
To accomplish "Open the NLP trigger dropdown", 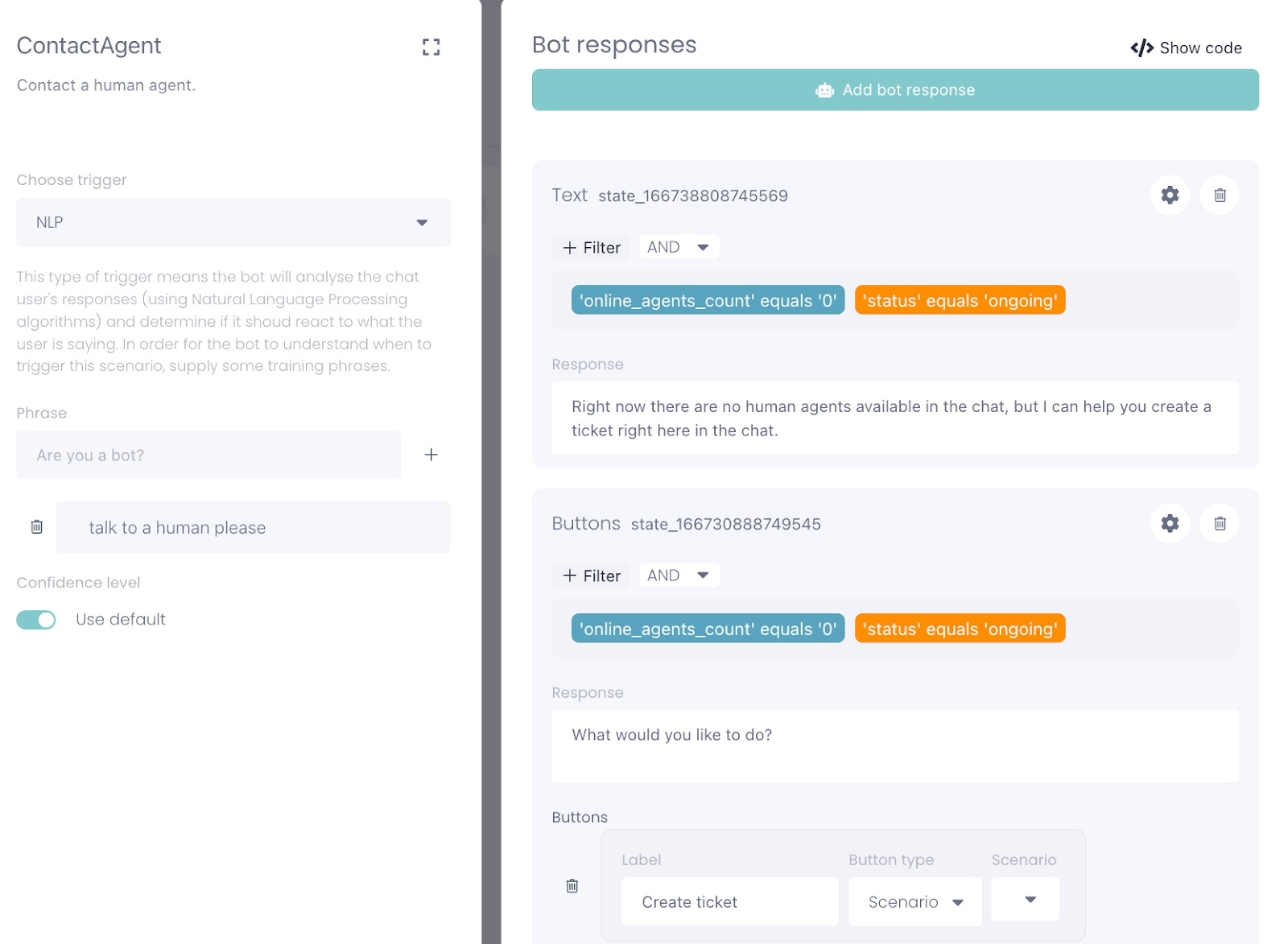I will (233, 222).
